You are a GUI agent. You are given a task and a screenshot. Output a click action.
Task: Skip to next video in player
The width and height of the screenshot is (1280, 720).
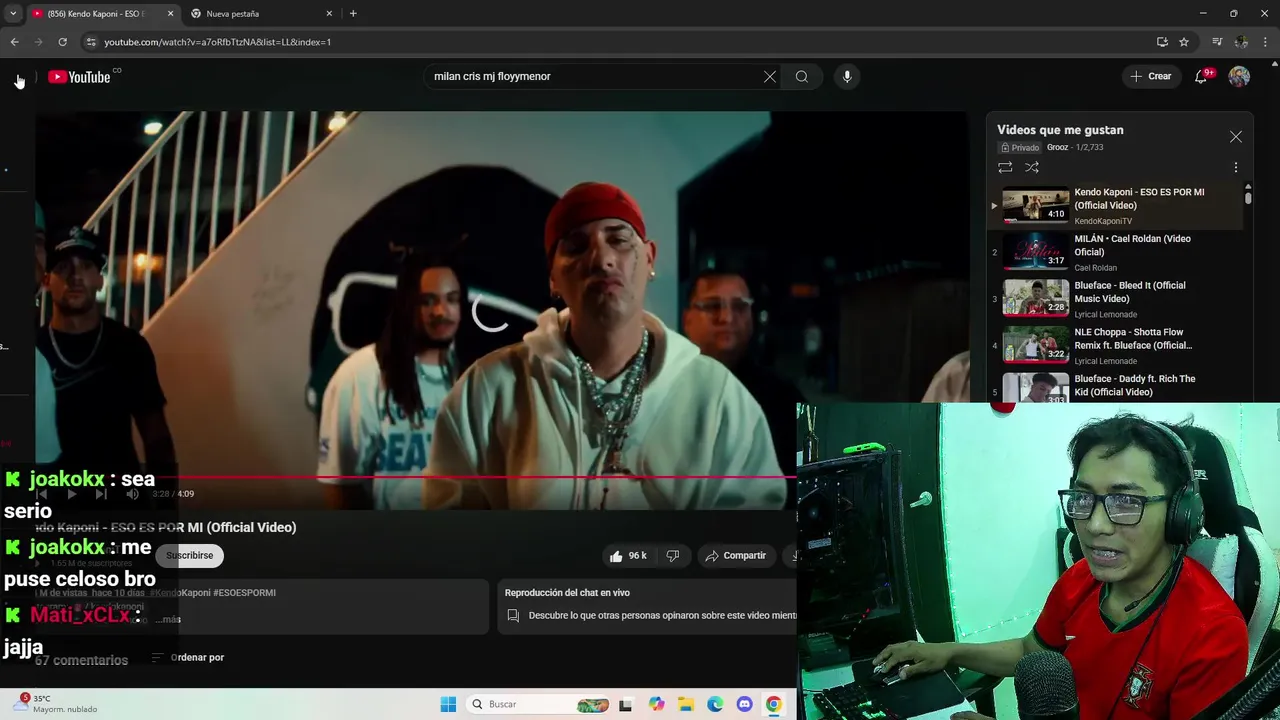pyautogui.click(x=101, y=494)
